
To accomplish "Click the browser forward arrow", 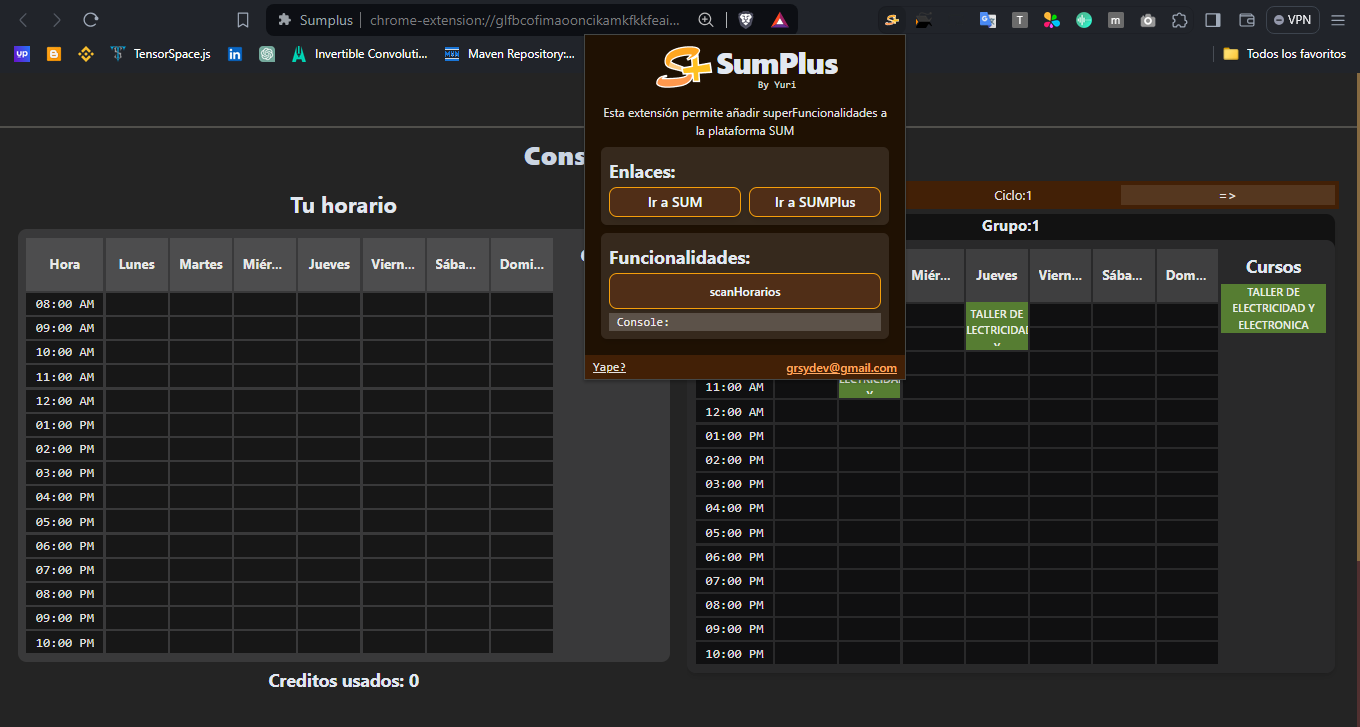I will click(57, 20).
